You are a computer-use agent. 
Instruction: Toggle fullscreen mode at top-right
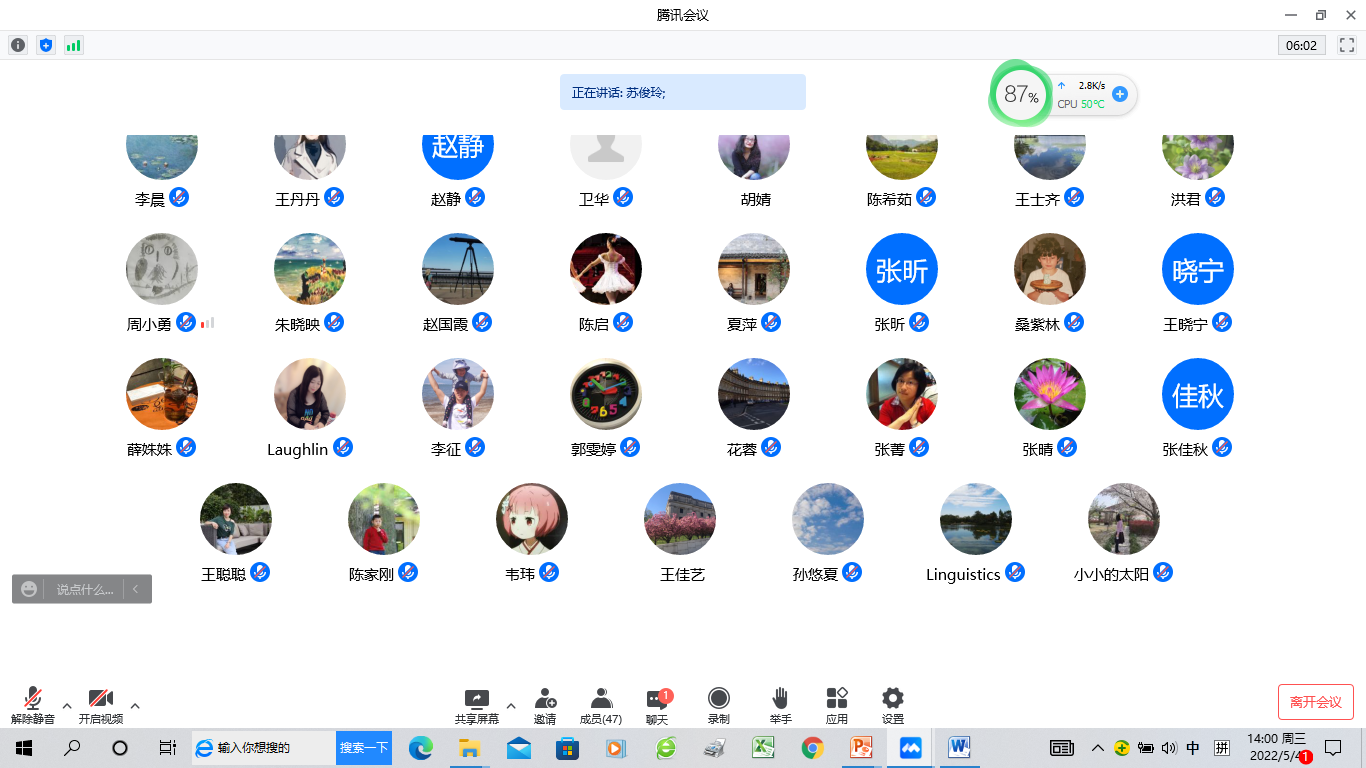pos(1346,45)
